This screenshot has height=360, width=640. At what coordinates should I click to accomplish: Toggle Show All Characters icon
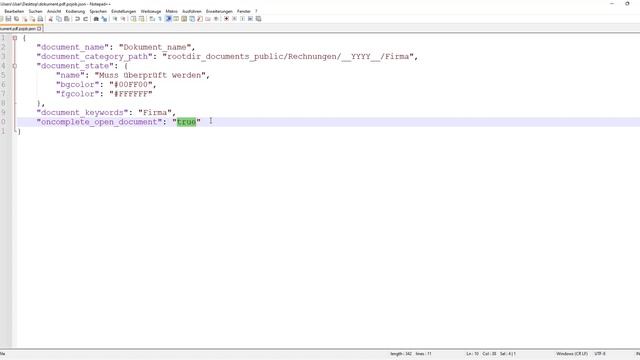pyautogui.click(x=160, y=19)
